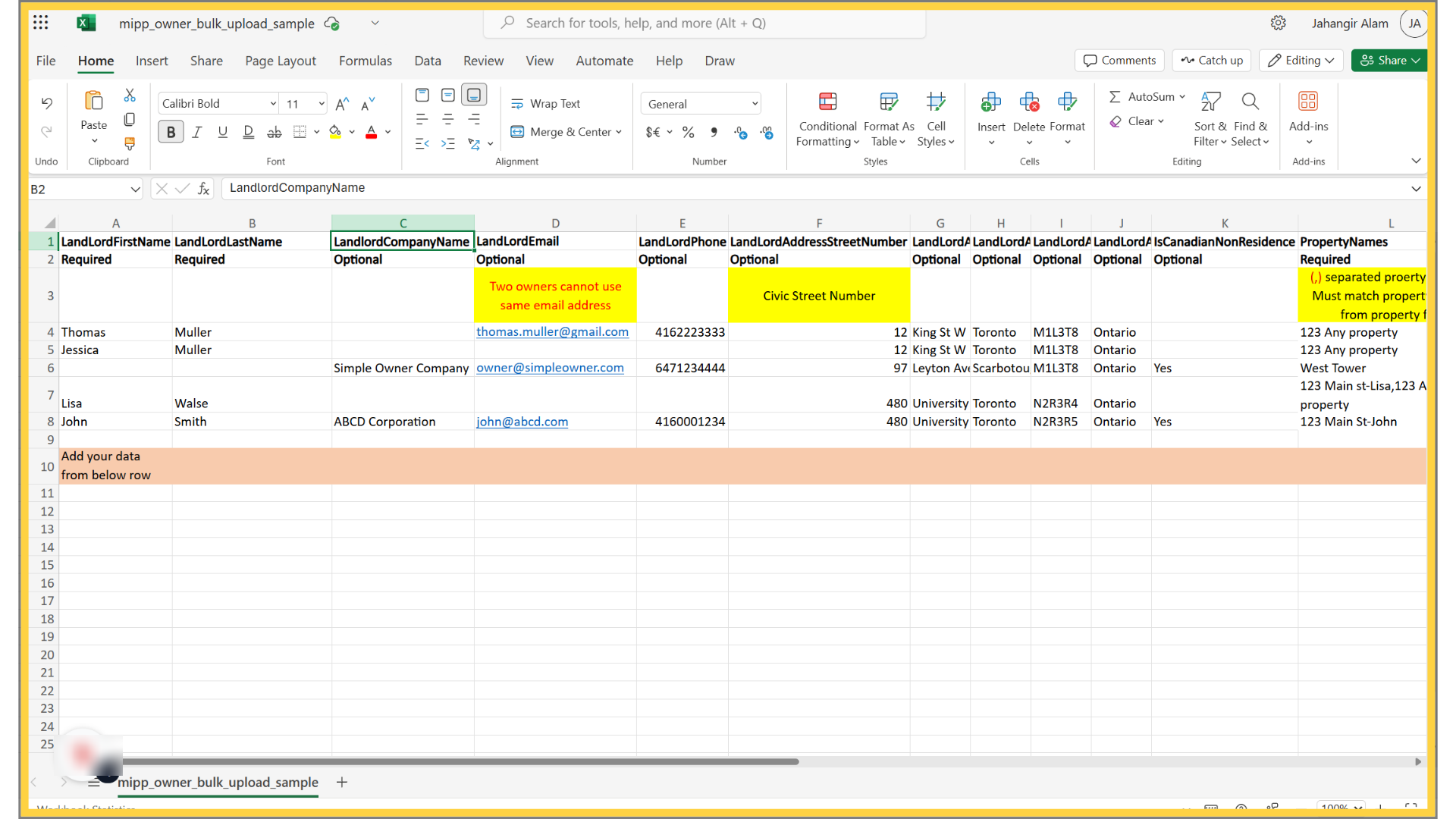Viewport: 1456px width, 819px height.
Task: Open the File menu
Action: (x=45, y=61)
